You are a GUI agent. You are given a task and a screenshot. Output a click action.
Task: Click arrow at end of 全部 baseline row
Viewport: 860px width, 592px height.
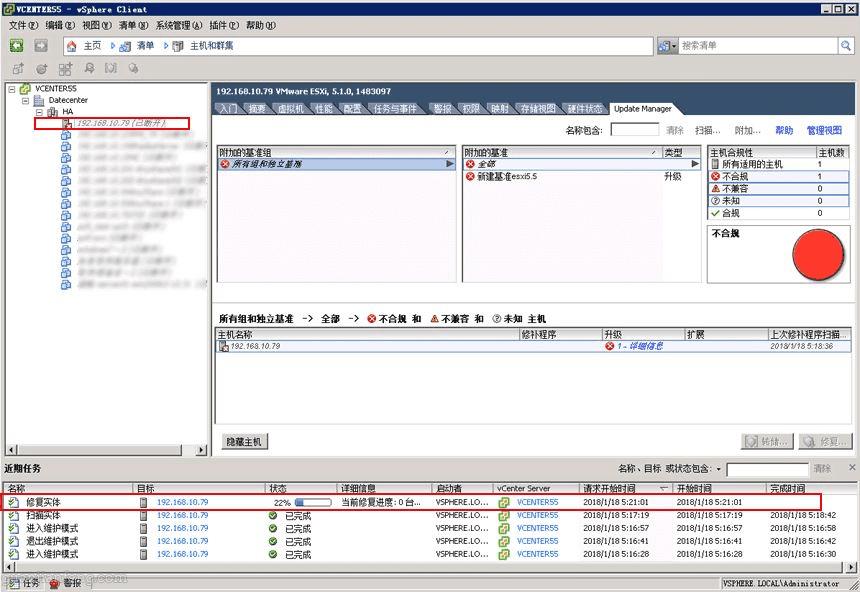(x=695, y=163)
